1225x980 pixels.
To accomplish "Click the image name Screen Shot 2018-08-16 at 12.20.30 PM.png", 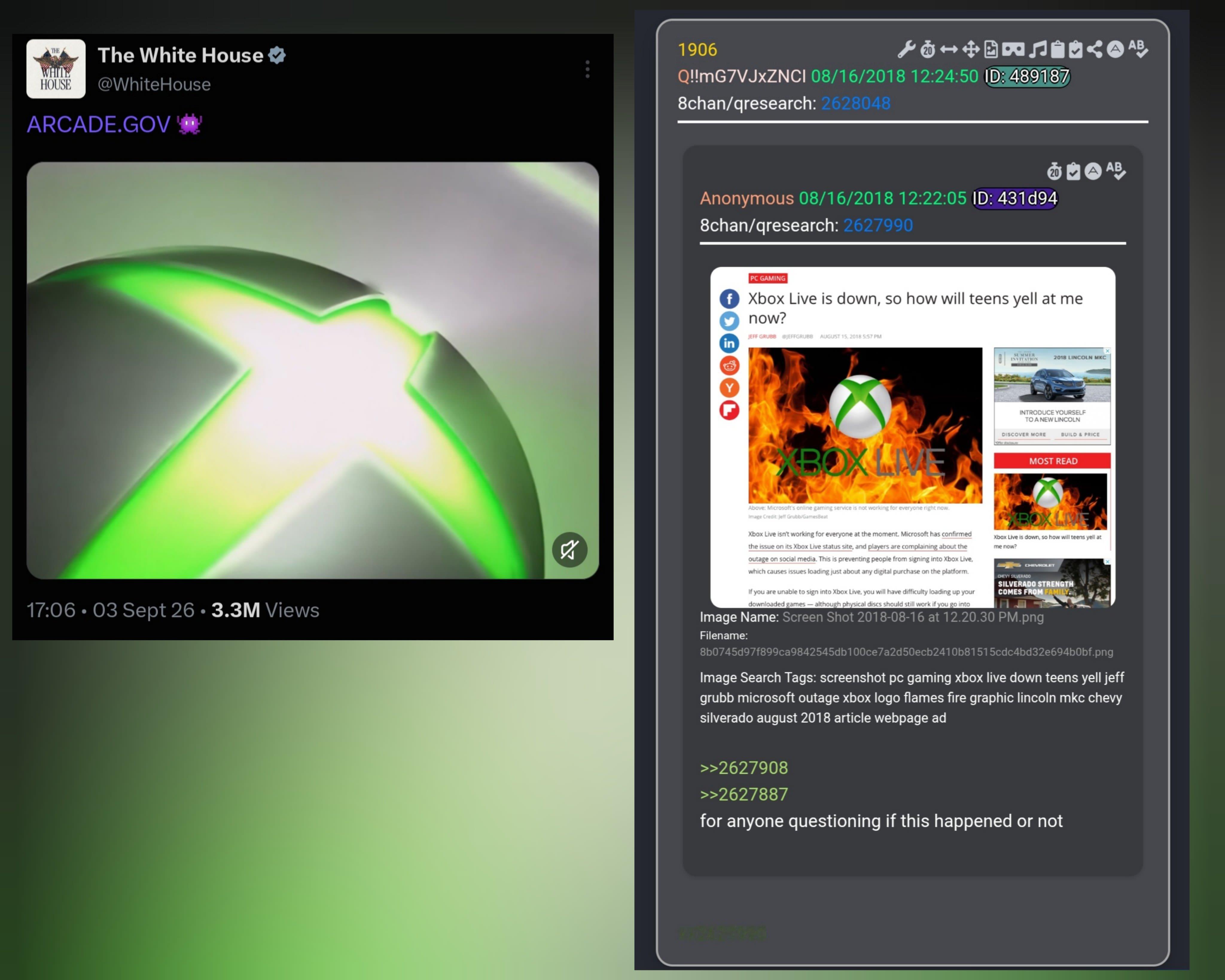I will click(912, 617).
